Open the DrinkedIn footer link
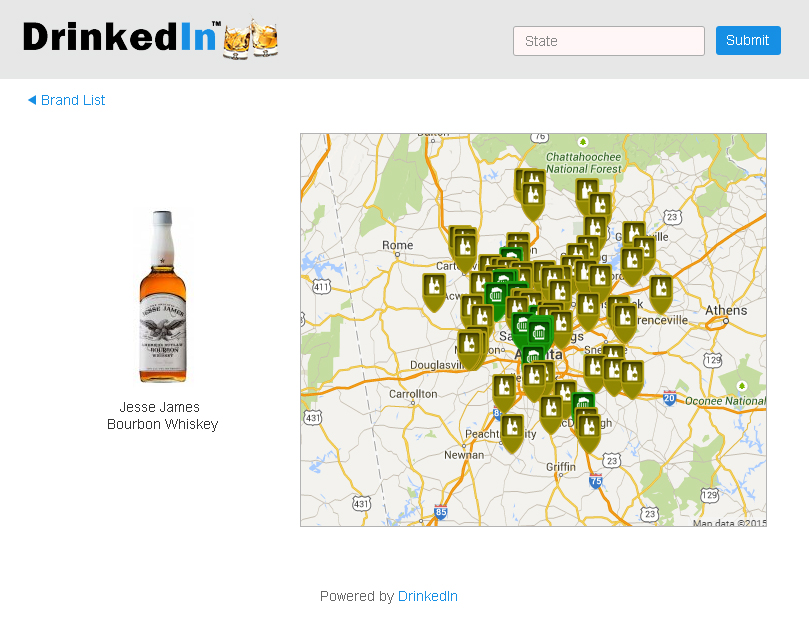The image size is (810, 618). 428,596
